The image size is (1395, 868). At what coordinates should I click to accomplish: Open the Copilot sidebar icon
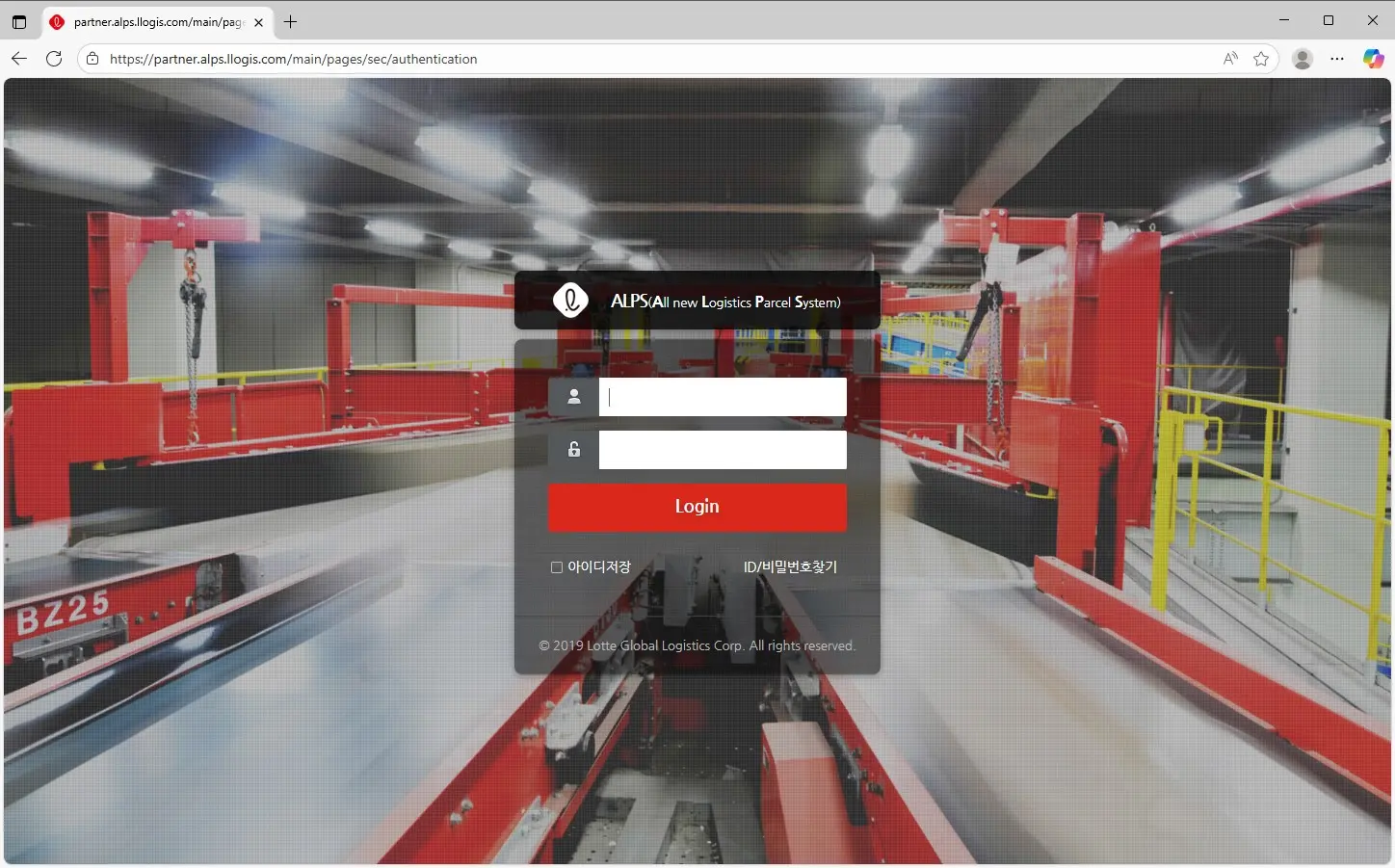(x=1373, y=59)
